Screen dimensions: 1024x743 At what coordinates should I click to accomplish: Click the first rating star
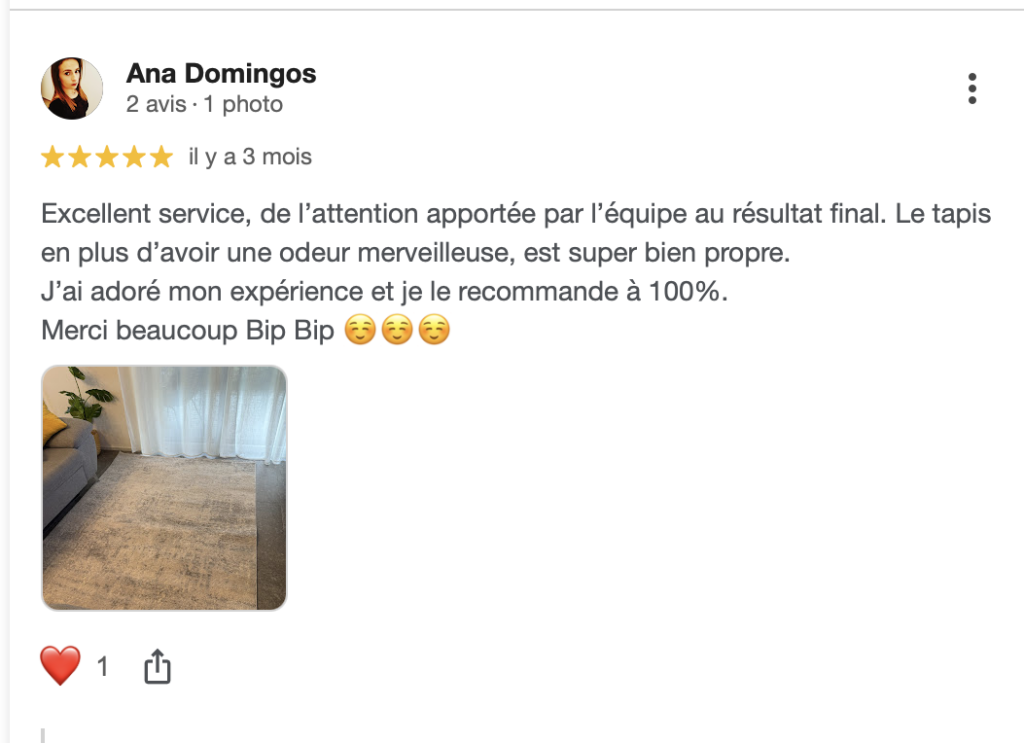pos(52,157)
